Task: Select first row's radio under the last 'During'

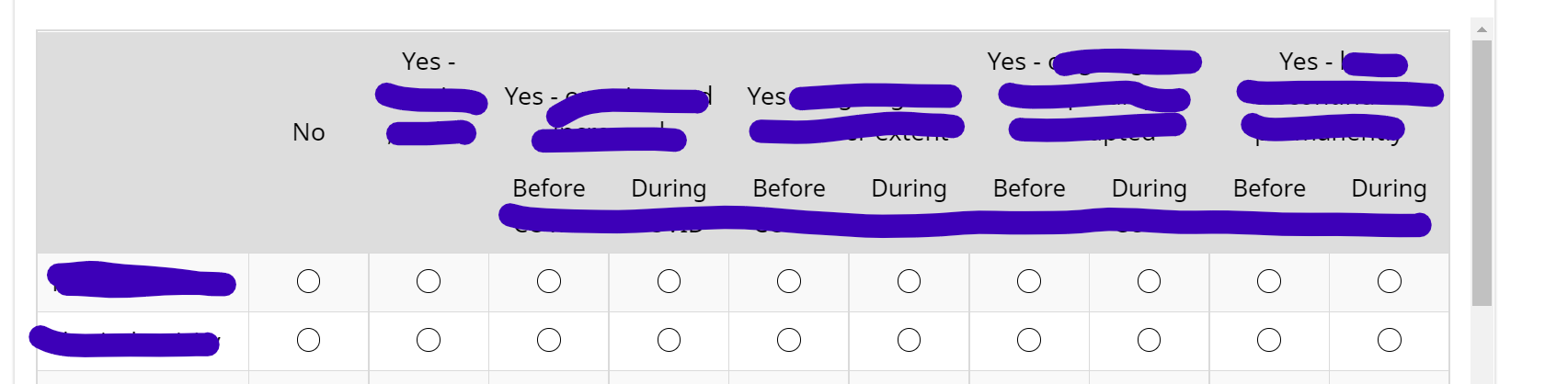Action: click(x=1390, y=281)
